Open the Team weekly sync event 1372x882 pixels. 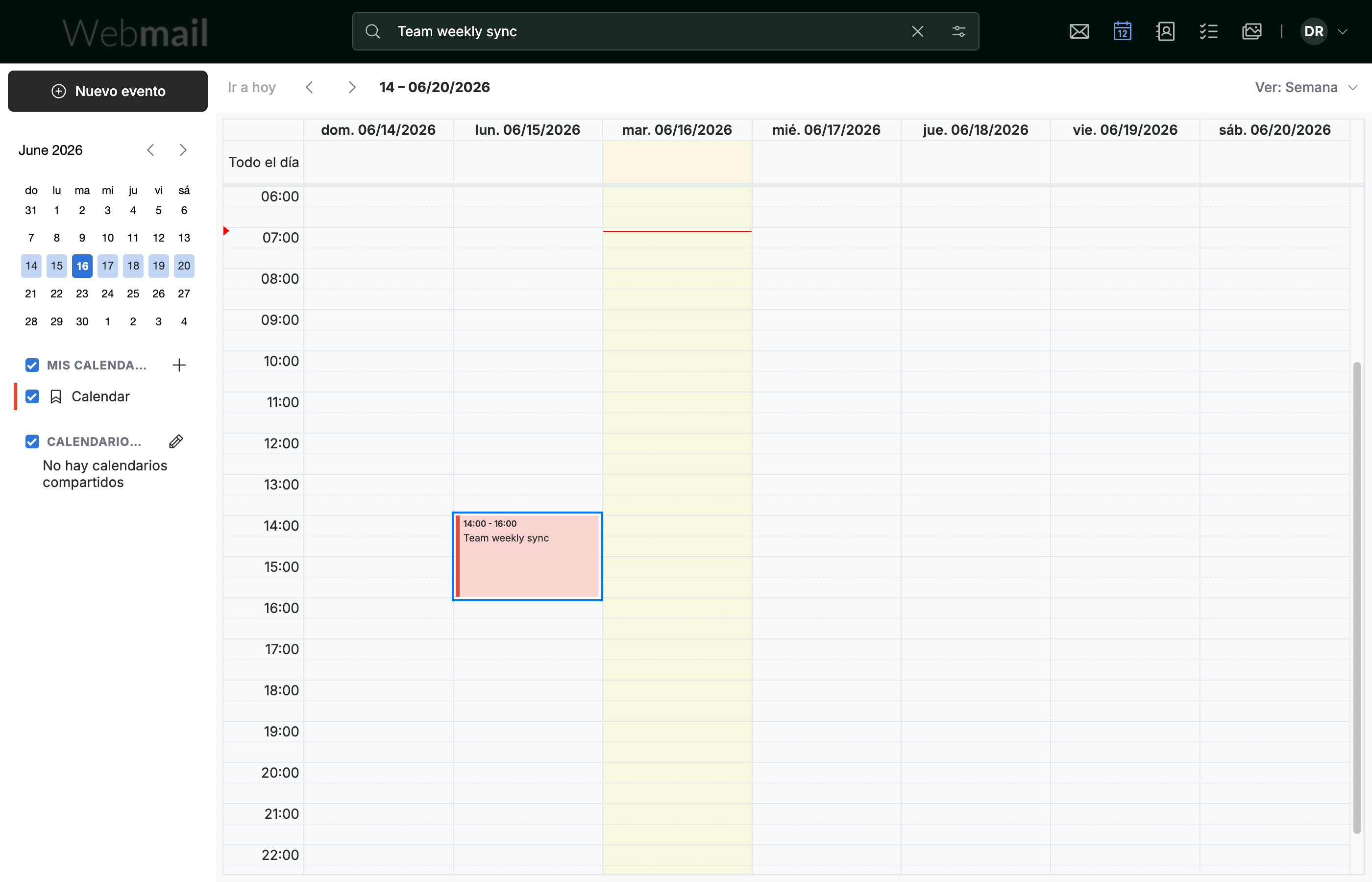coord(527,556)
